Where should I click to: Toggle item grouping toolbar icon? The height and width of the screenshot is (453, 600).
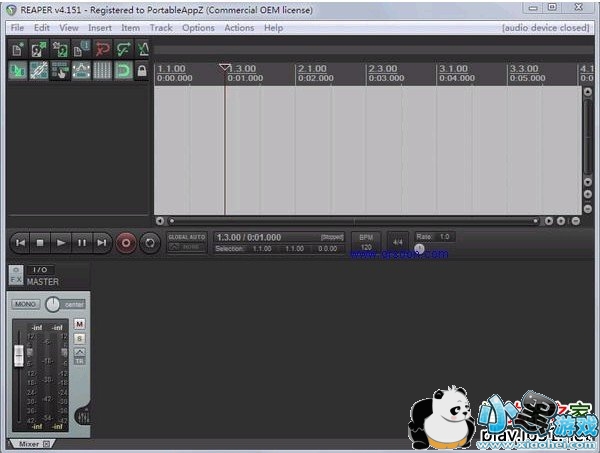pos(39,70)
